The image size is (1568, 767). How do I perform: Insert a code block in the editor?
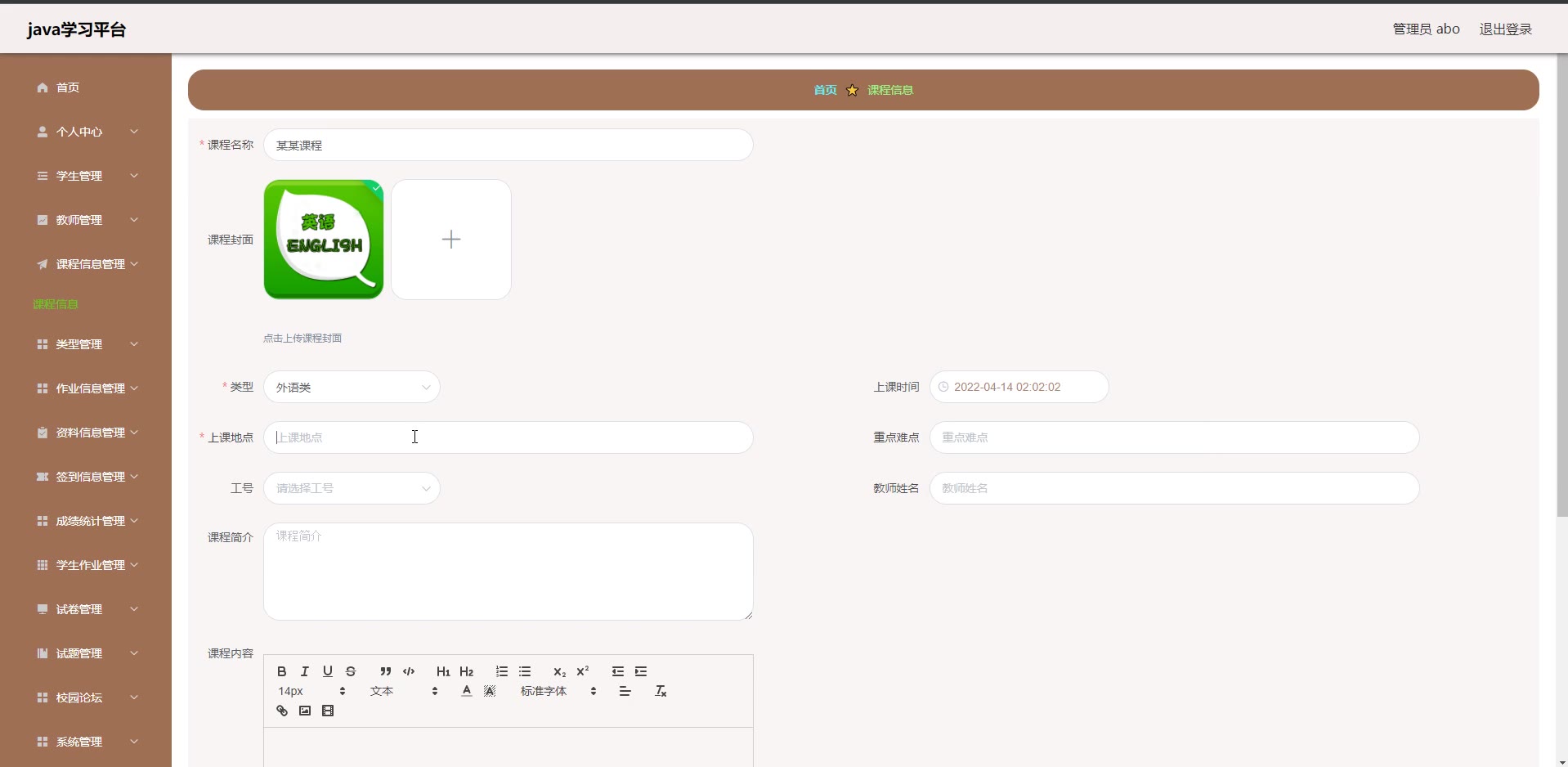coord(409,671)
